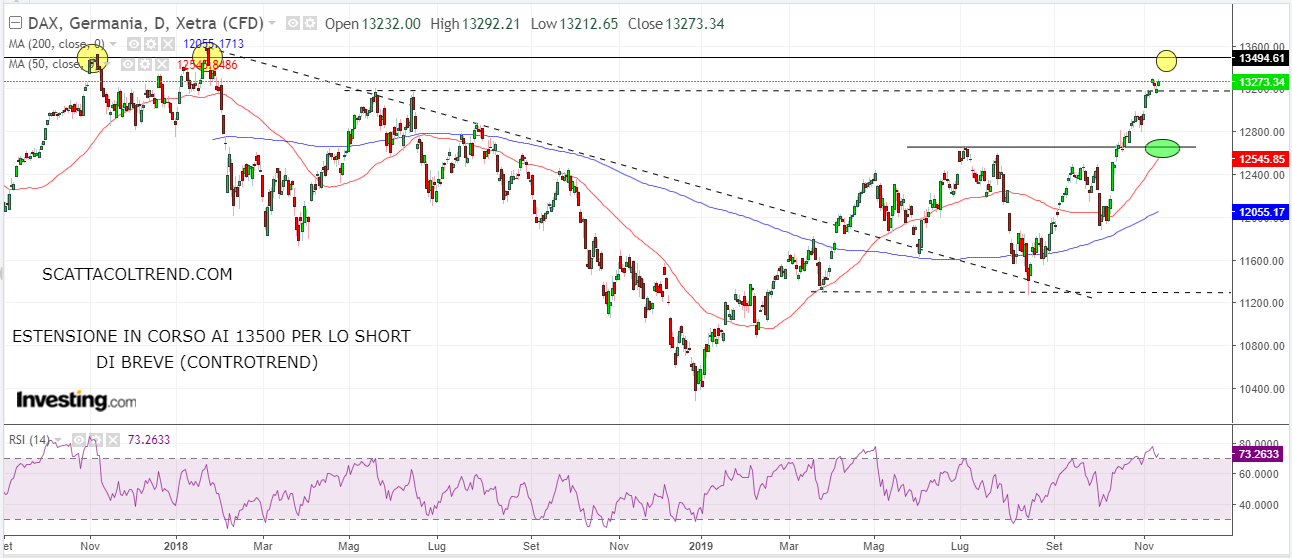The height and width of the screenshot is (558, 1292).
Task: Expand the MA 200 indicator dropdown arrow
Action: click(x=113, y=44)
